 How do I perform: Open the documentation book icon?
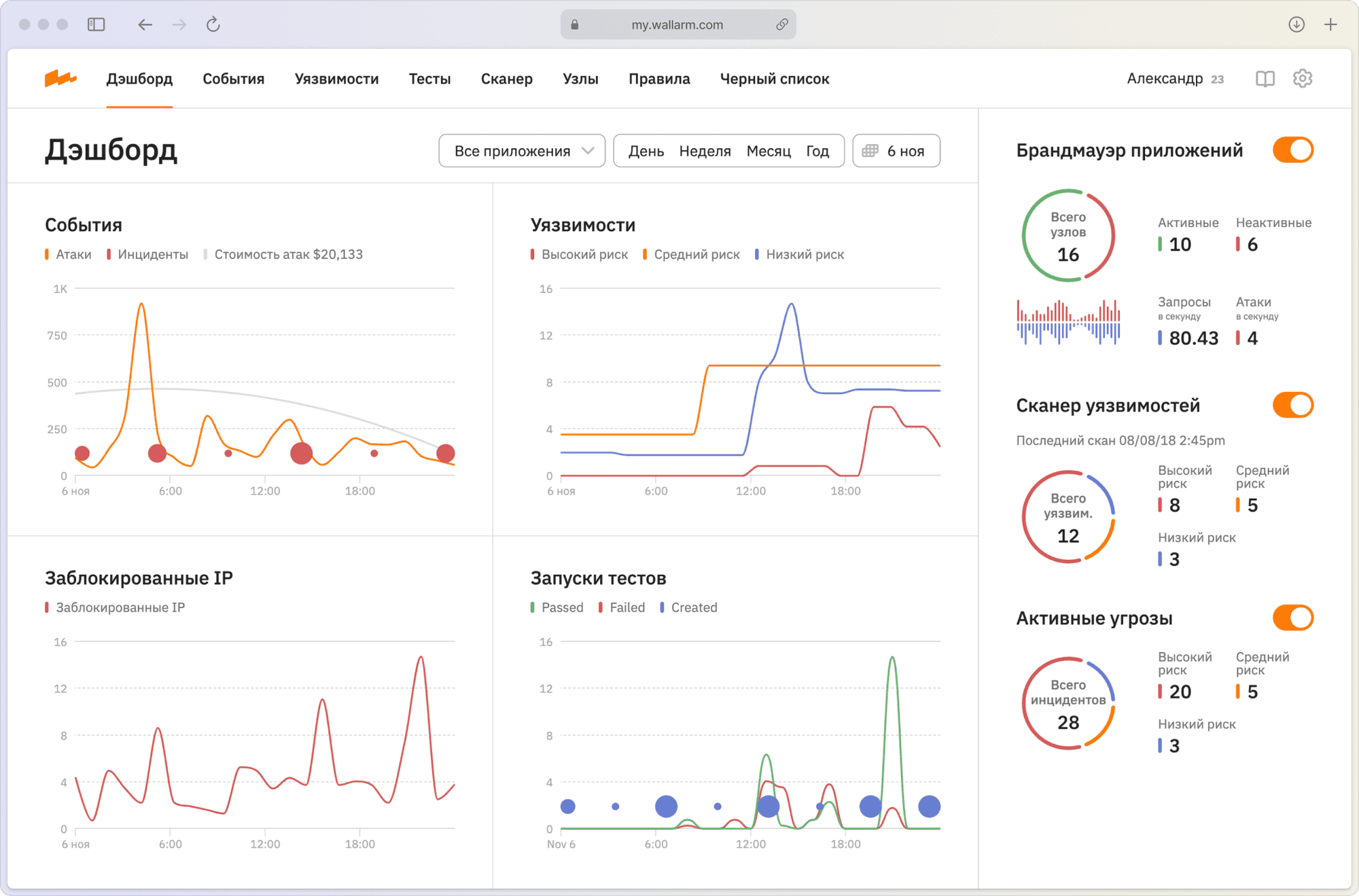[1265, 79]
